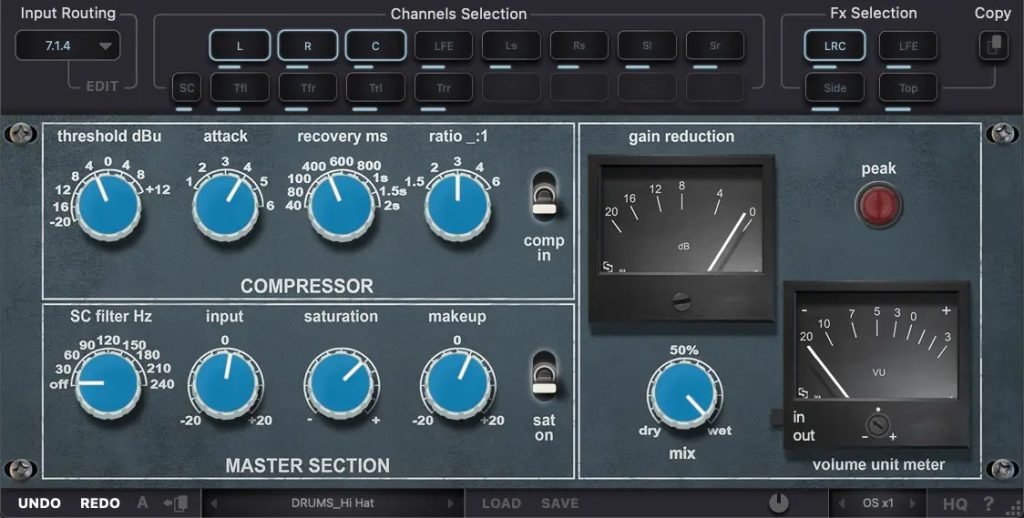1024x518 pixels.
Task: Click the Copy settings icon
Action: tap(993, 45)
